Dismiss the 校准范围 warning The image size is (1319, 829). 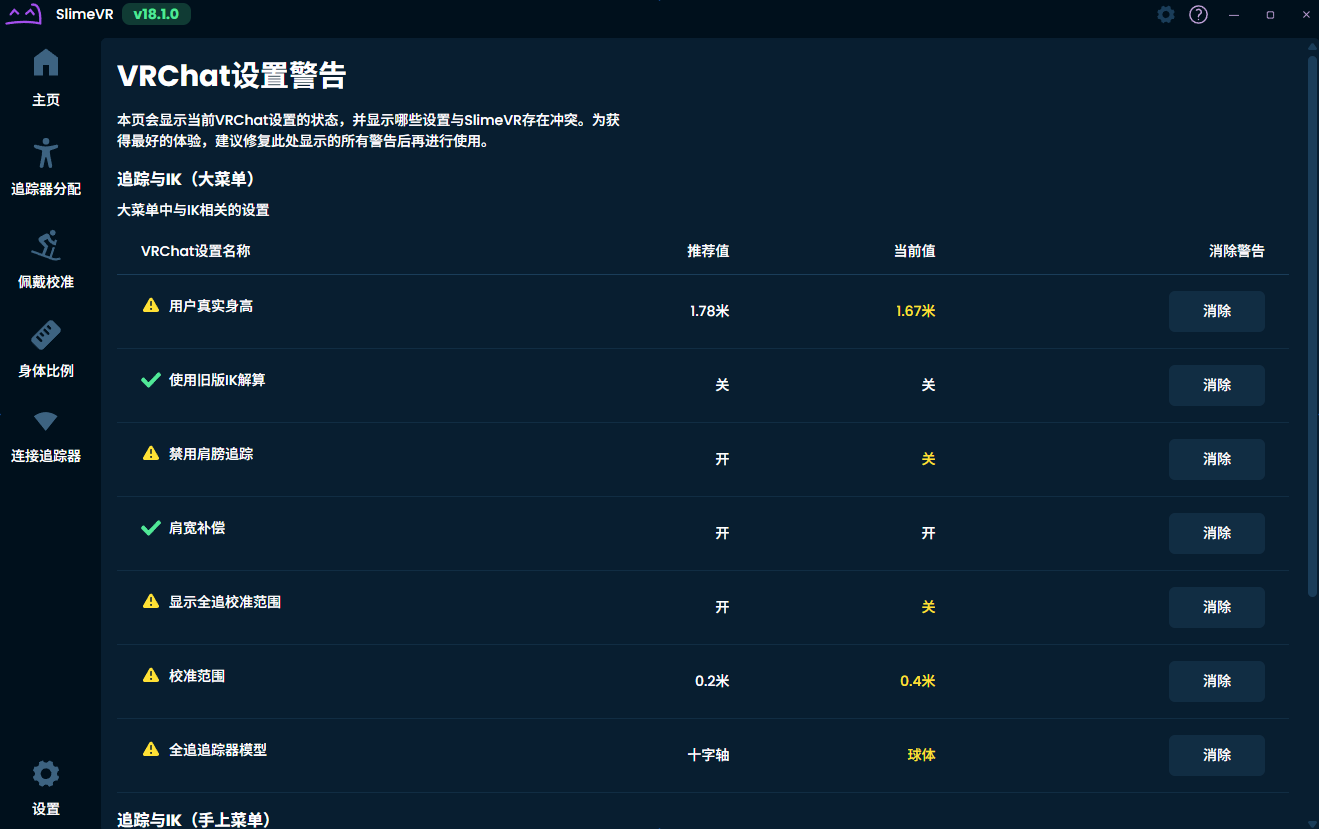1216,681
